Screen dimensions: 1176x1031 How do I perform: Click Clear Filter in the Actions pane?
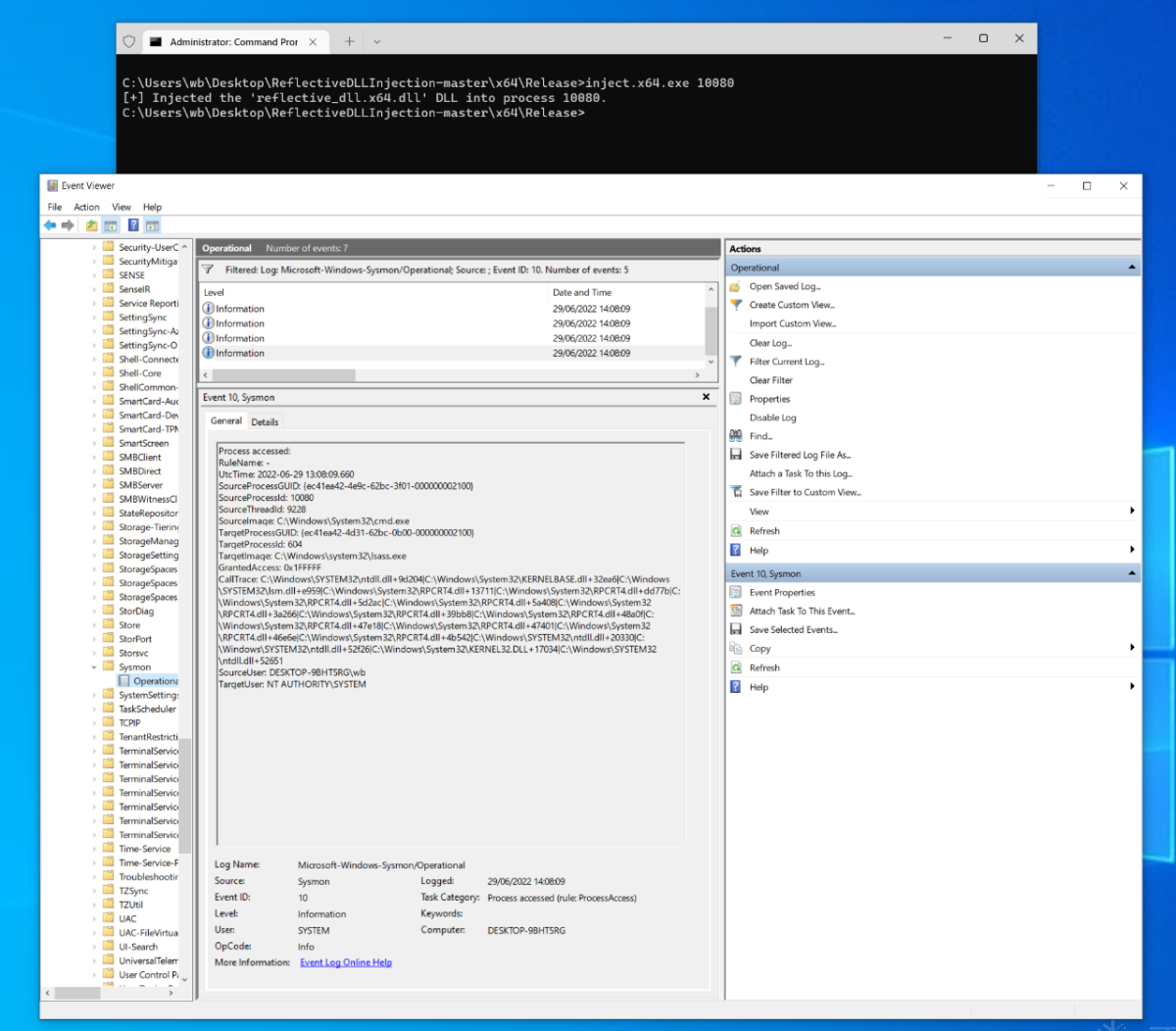(771, 380)
